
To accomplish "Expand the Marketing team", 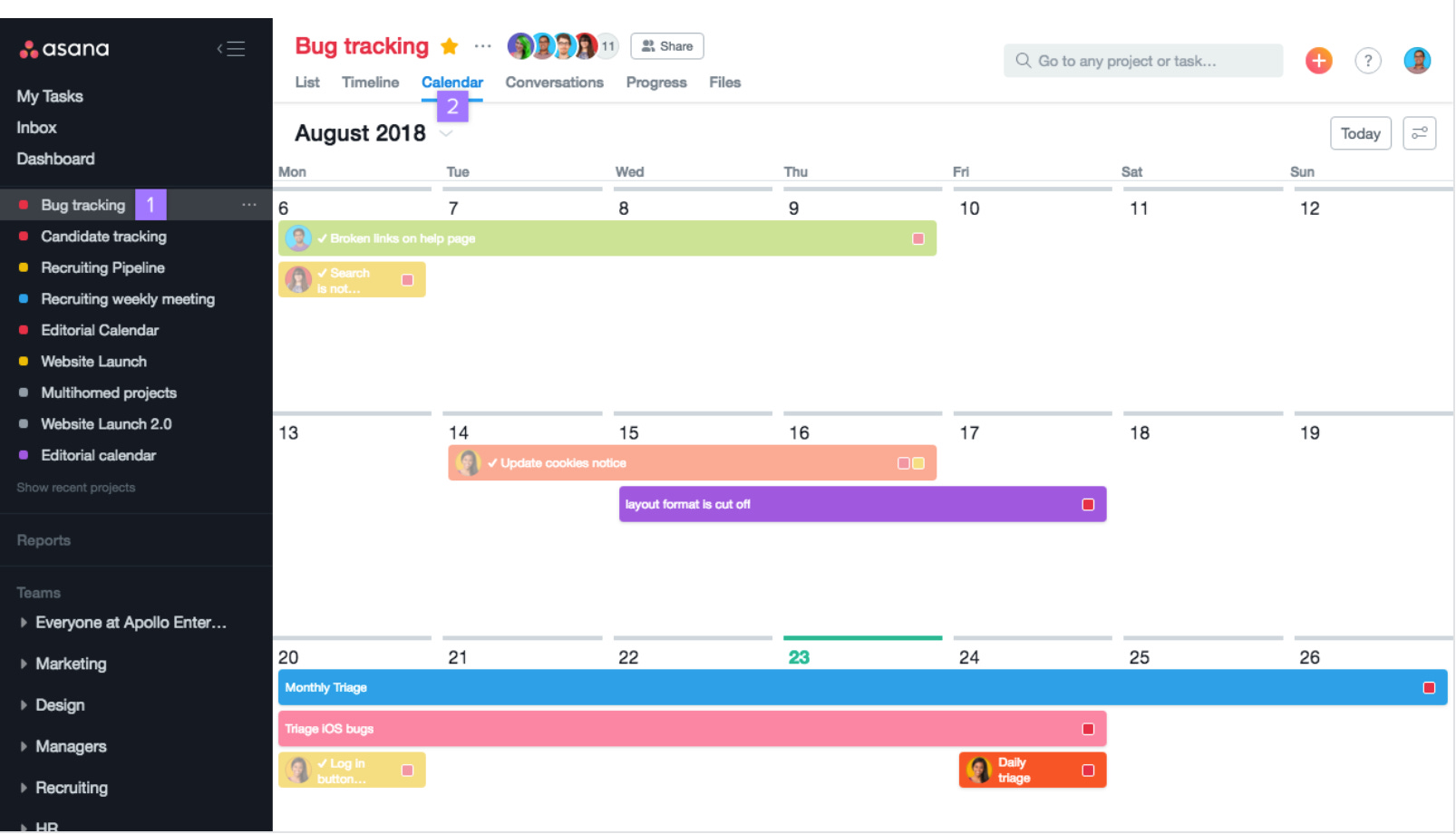I will pos(24,664).
